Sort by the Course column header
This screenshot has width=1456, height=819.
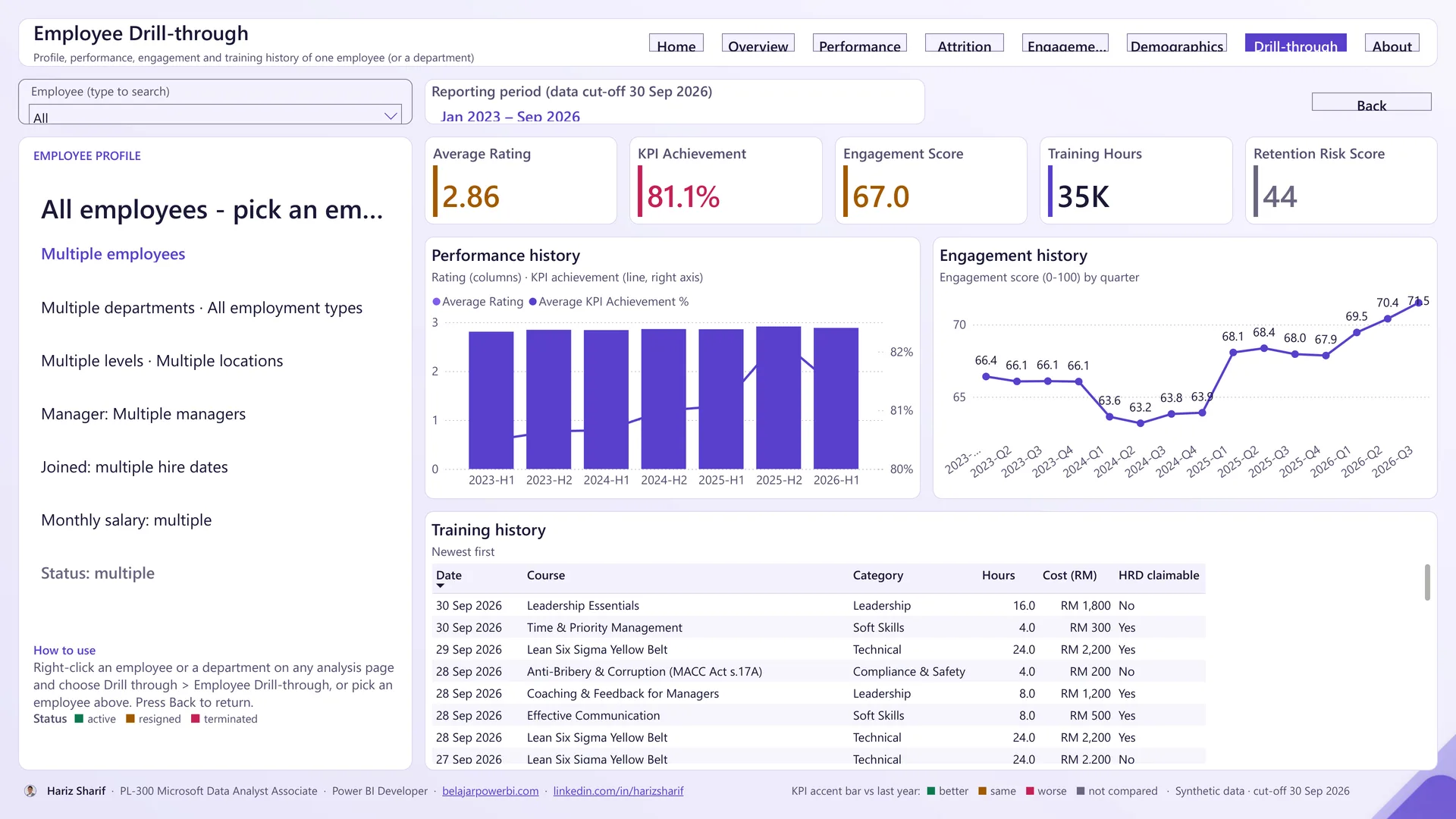pyautogui.click(x=546, y=576)
